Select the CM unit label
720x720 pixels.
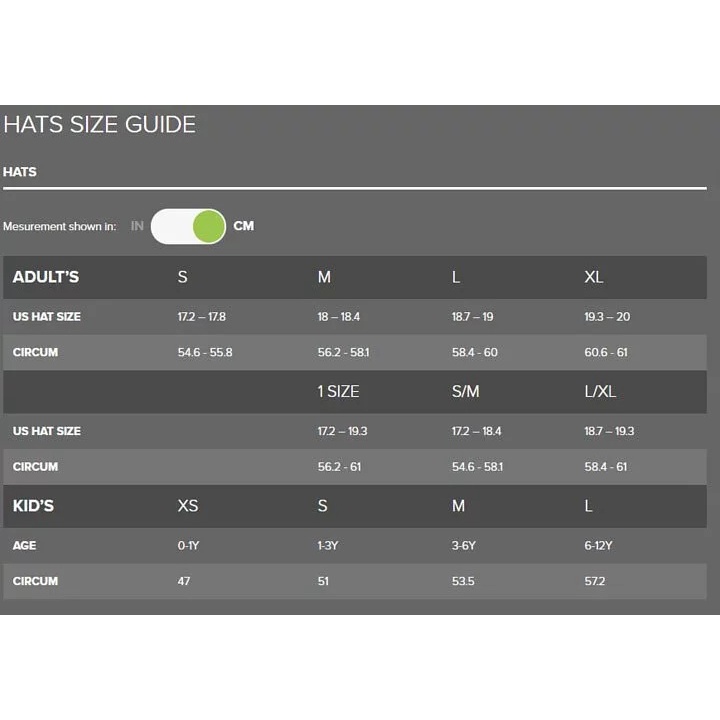point(244,226)
